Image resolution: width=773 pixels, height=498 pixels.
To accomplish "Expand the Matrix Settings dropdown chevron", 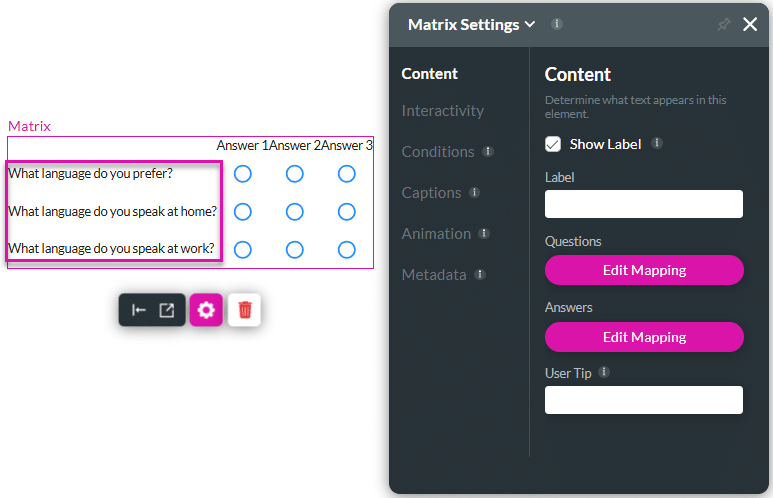I will 530,24.
